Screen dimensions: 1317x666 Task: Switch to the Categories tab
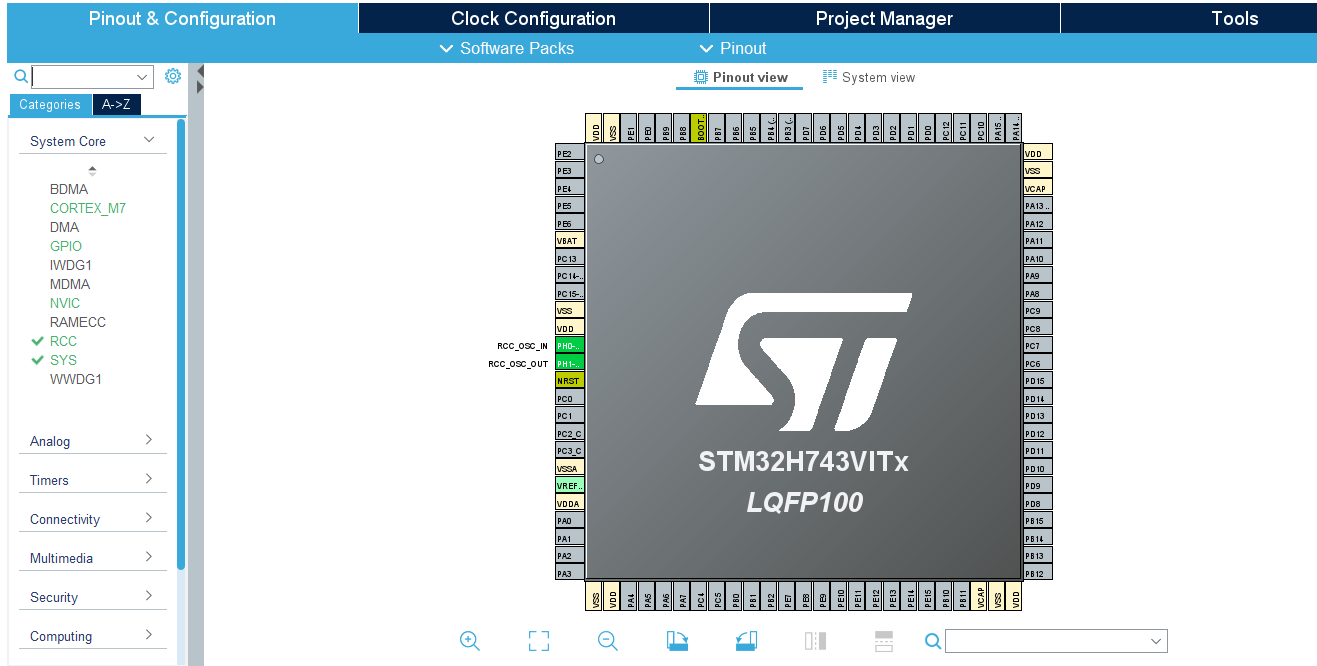(x=50, y=104)
